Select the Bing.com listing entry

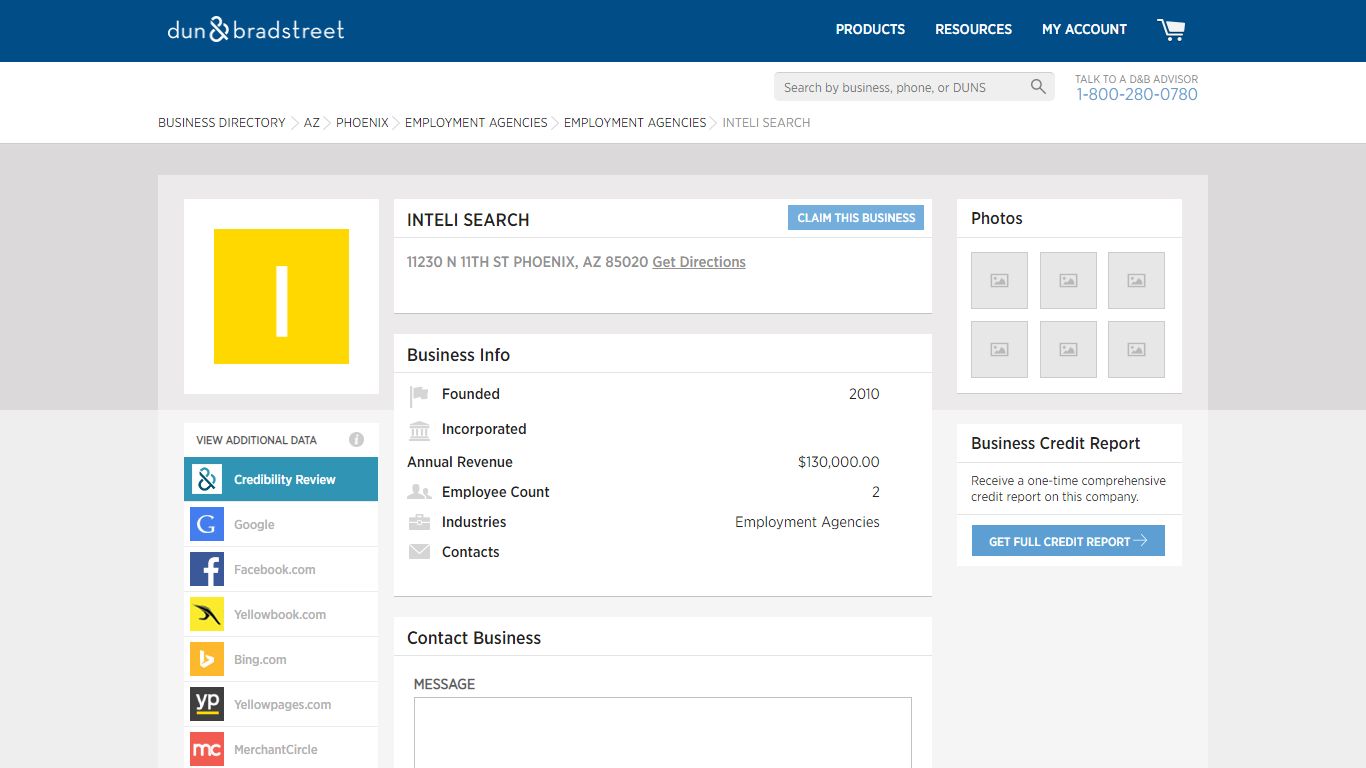click(281, 659)
